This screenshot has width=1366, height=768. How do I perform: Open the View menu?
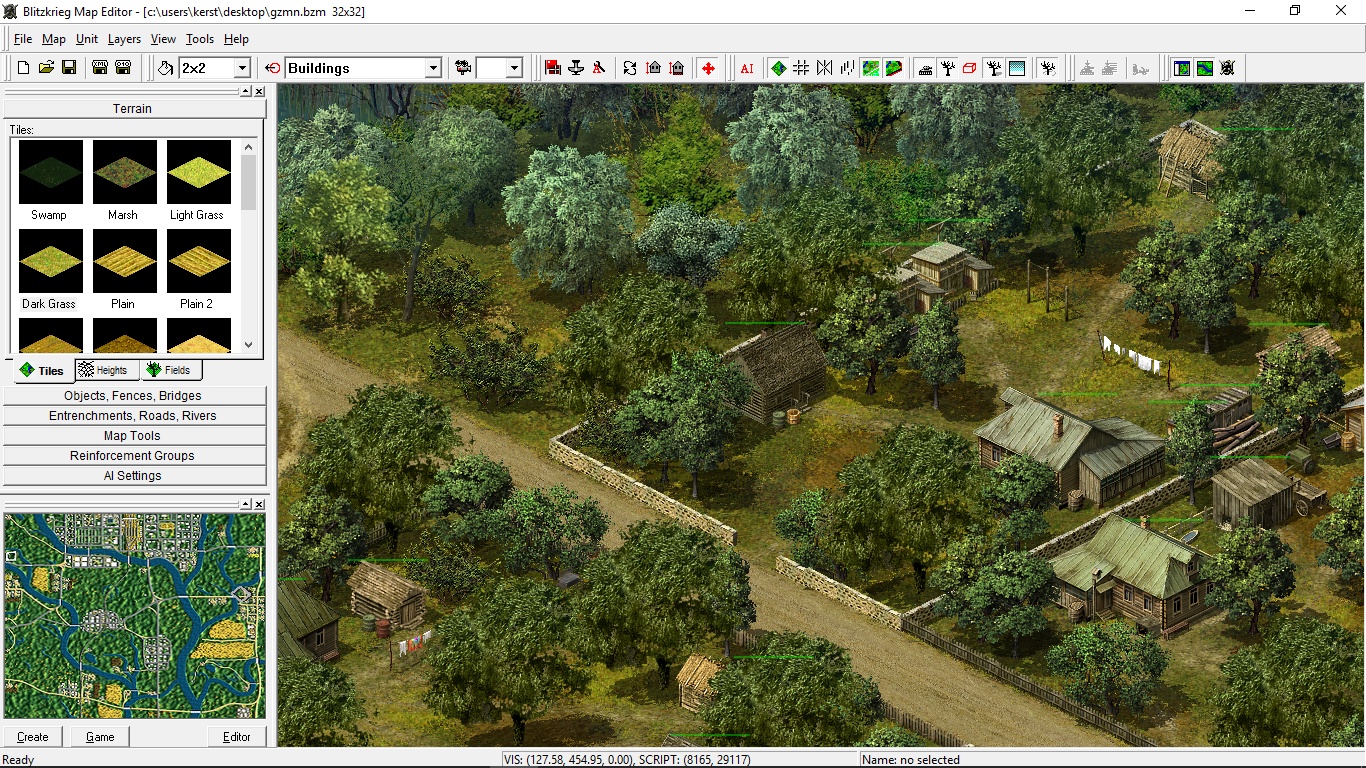[x=163, y=39]
